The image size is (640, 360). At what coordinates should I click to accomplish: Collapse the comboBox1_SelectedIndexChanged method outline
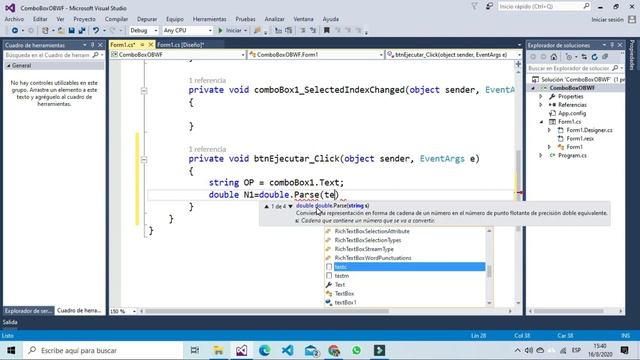tap(144, 91)
